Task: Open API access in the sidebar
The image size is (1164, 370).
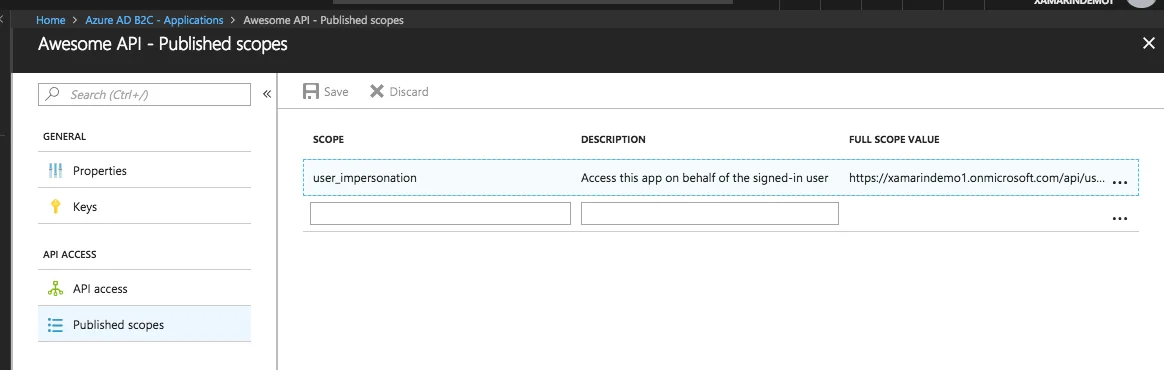Action: coord(144,289)
